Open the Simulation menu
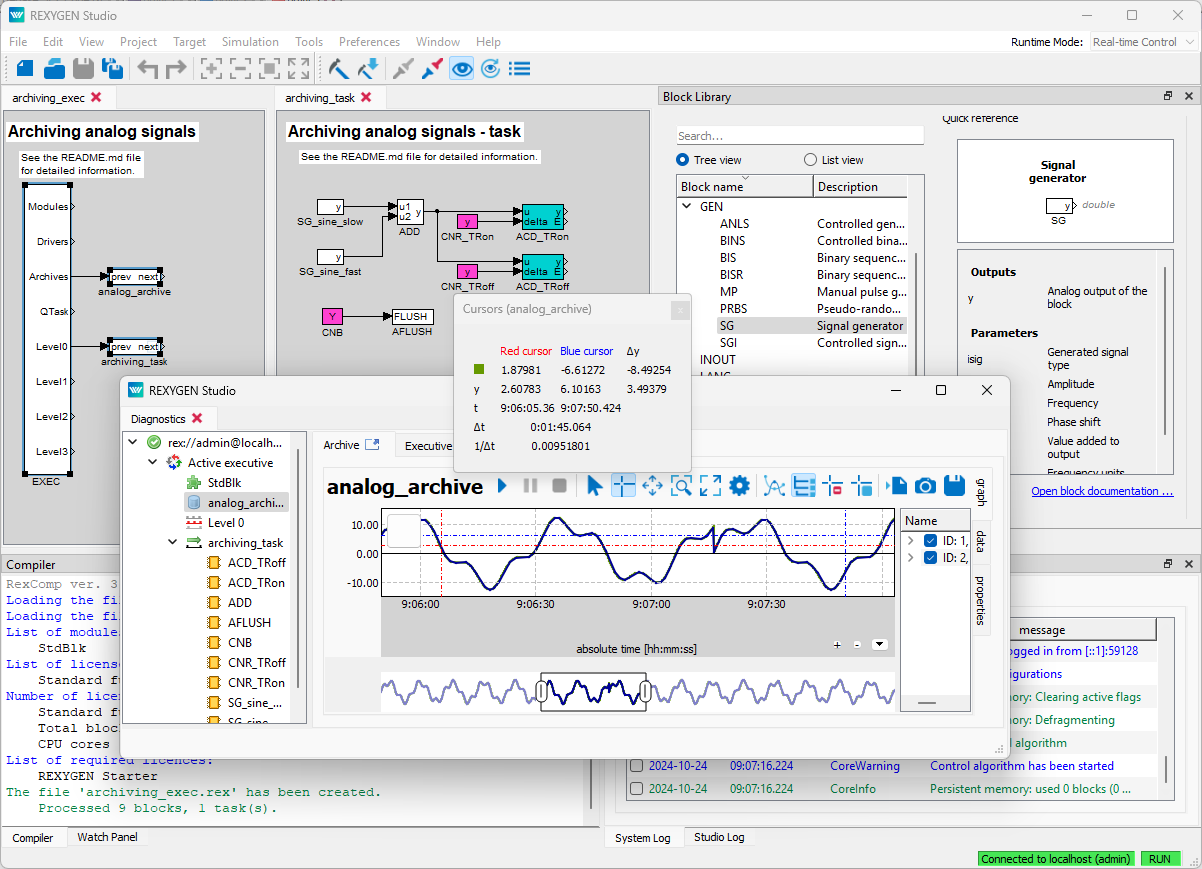The height and width of the screenshot is (869, 1202). coord(250,42)
